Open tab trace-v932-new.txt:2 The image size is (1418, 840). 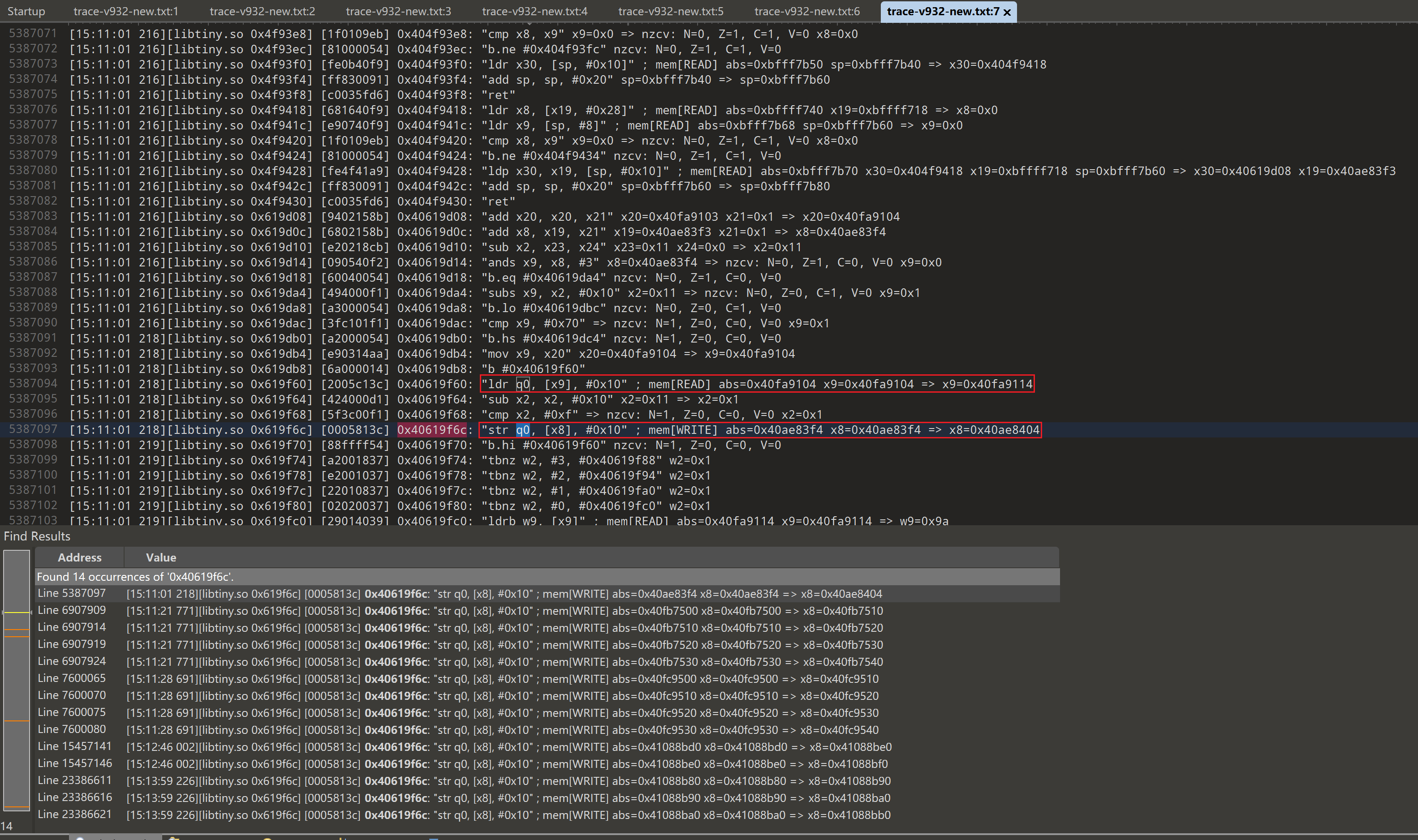click(262, 11)
